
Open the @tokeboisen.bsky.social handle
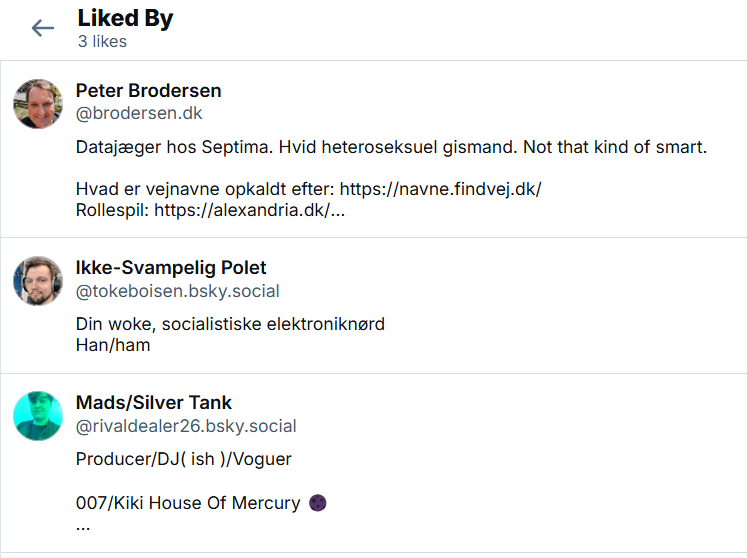click(x=178, y=291)
